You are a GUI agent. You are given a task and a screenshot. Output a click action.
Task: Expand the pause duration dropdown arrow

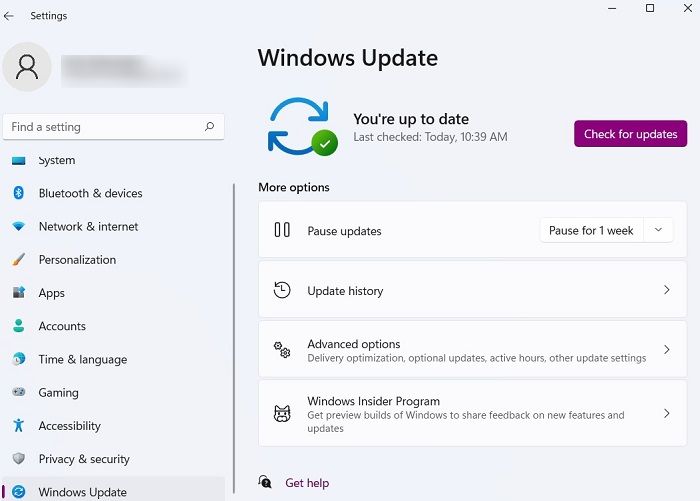pos(658,230)
